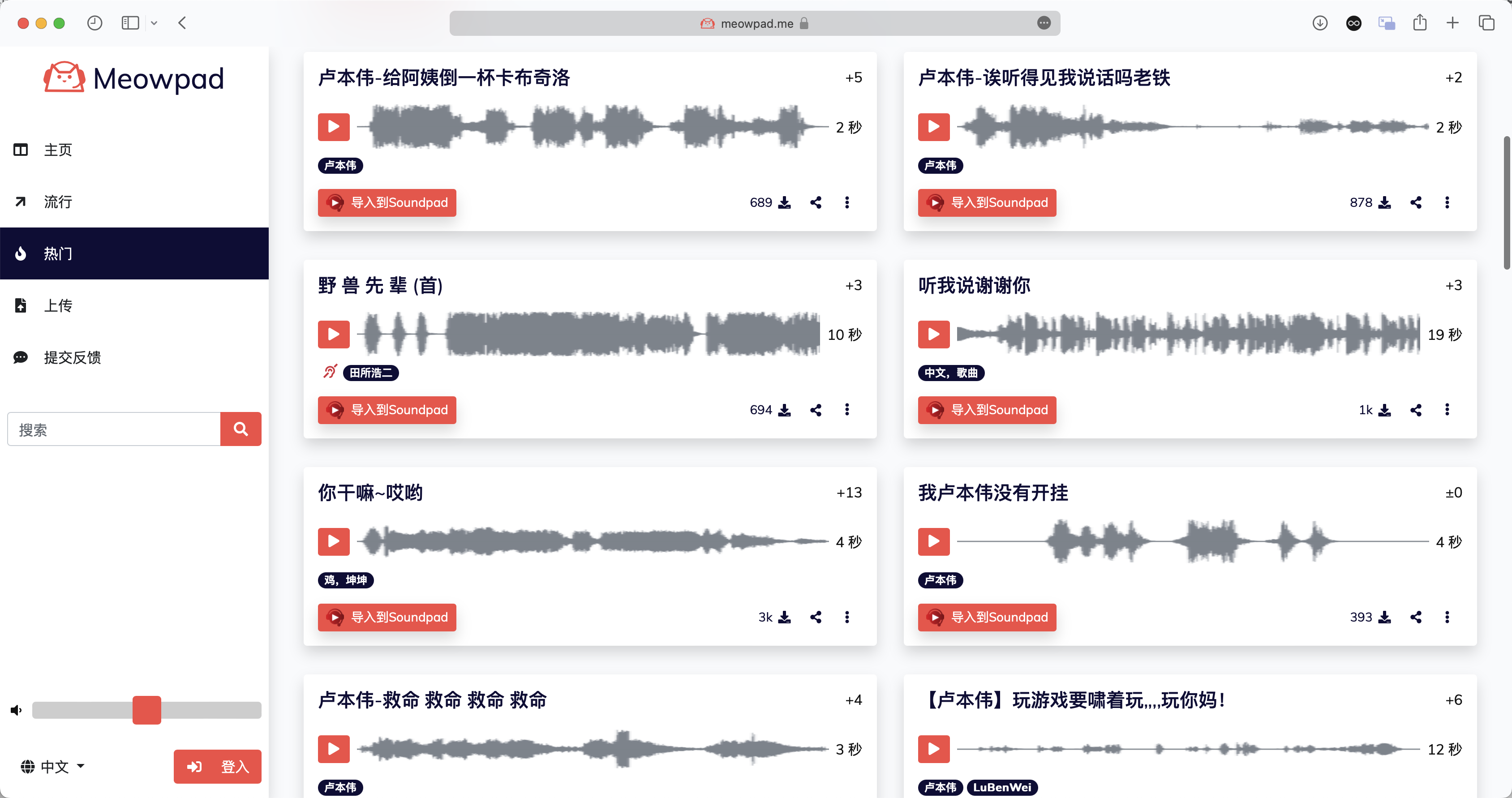
Task: Open the 田所浩二 tag
Action: [x=371, y=373]
